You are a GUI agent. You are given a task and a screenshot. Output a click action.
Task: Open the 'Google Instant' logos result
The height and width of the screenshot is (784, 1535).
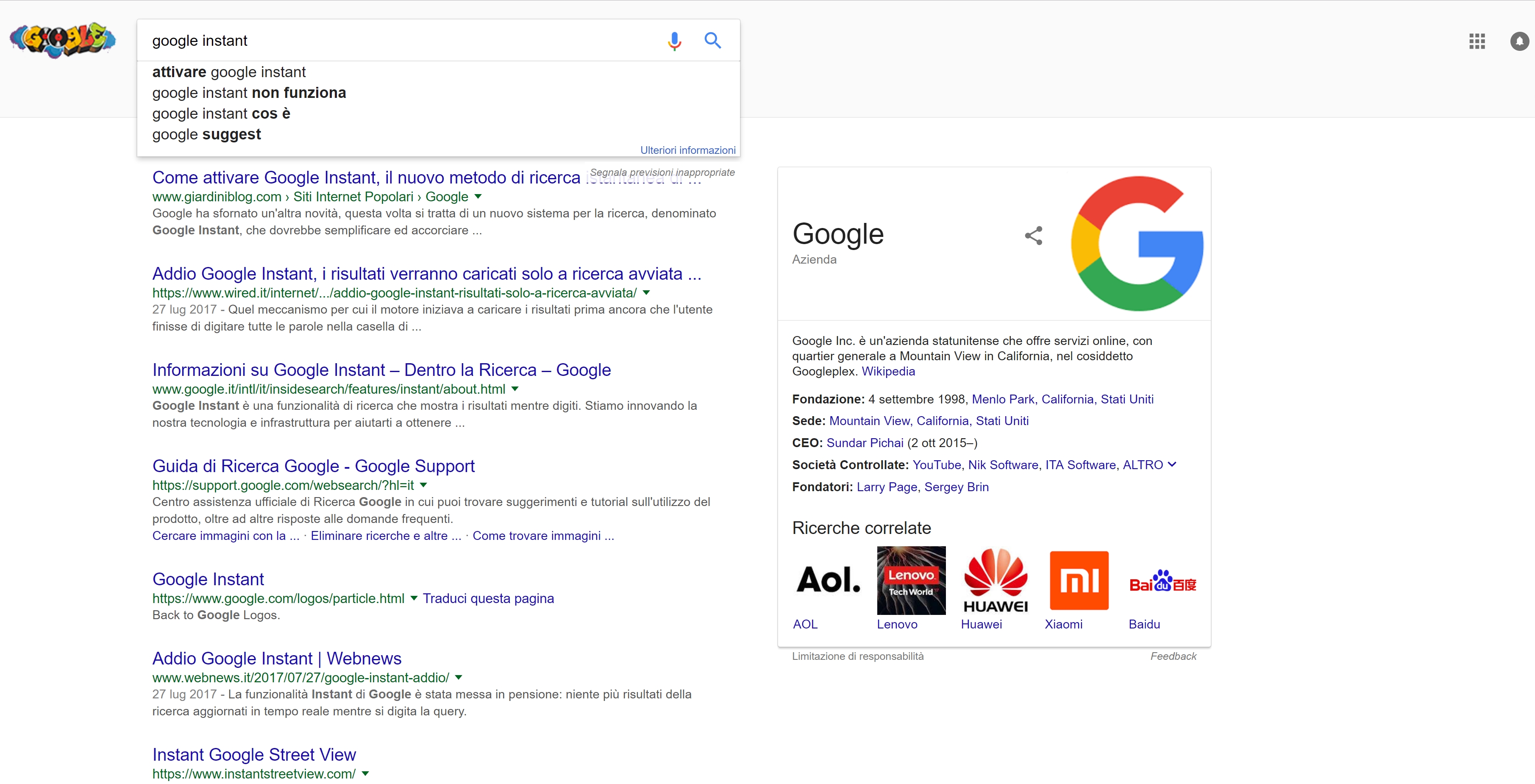coord(208,580)
